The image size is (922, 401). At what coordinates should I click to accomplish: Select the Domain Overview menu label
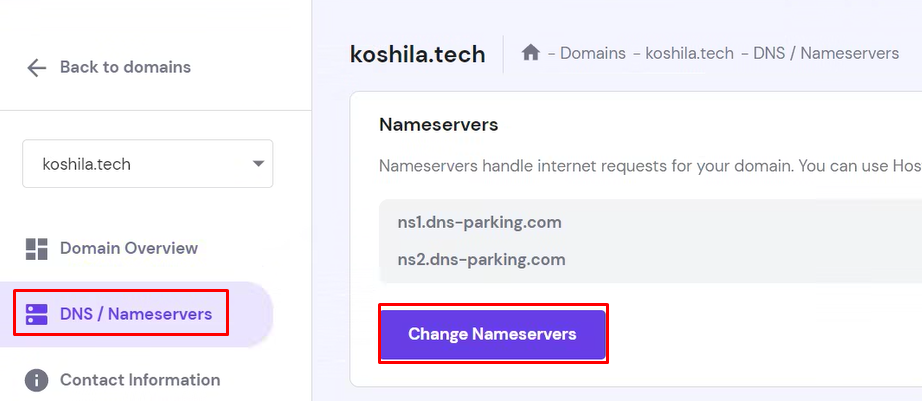129,248
